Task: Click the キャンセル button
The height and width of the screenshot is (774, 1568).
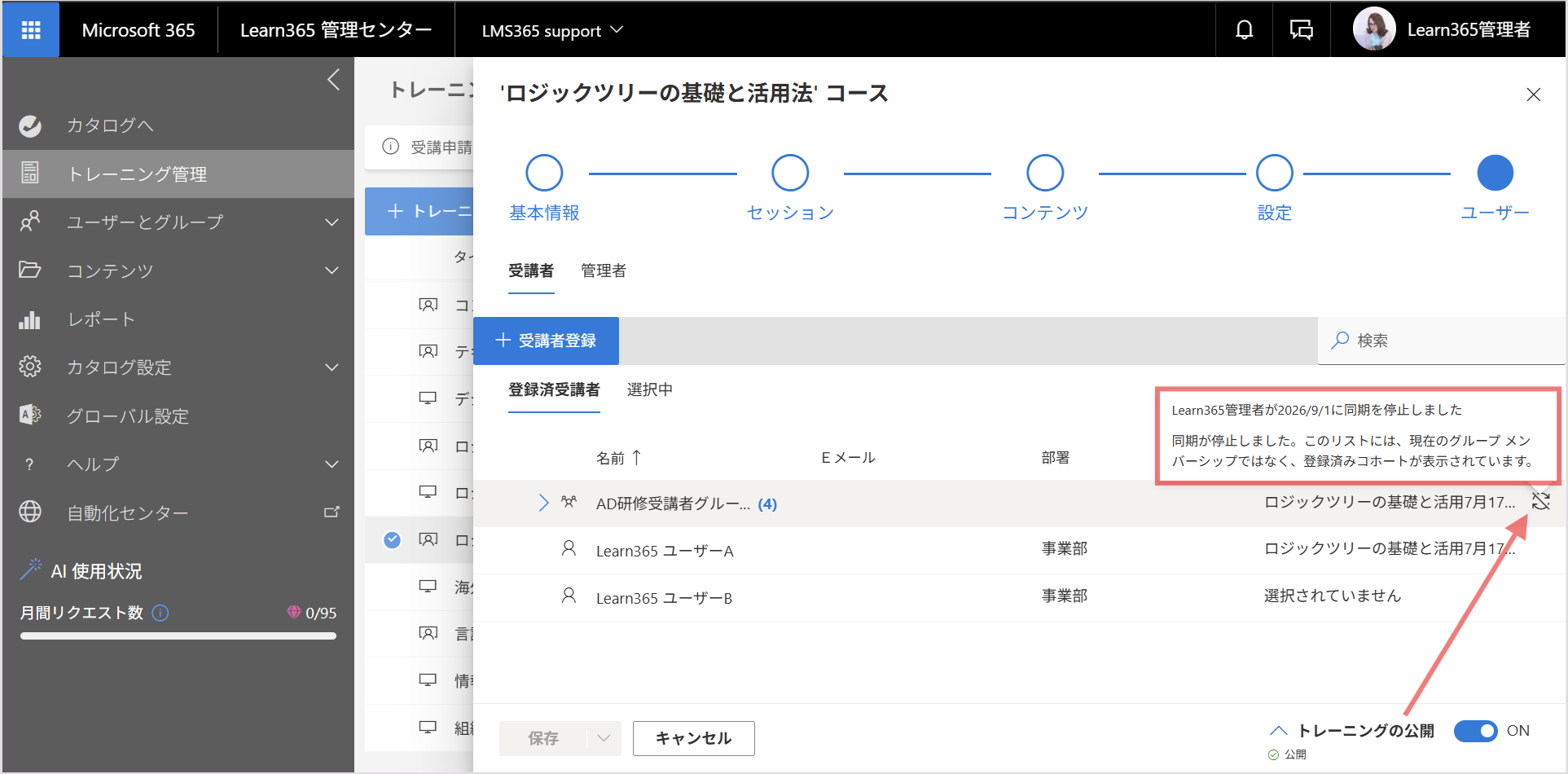Action: point(694,738)
